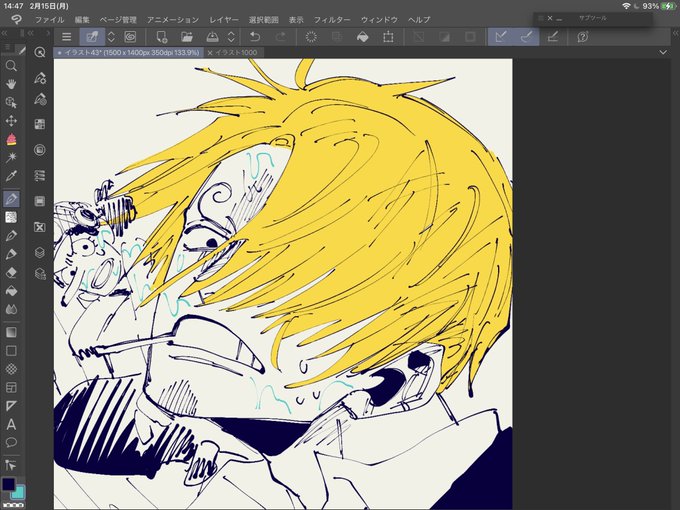680x510 pixels.
Task: Switch to the イラスト43 canvas tab
Action: [x=129, y=52]
